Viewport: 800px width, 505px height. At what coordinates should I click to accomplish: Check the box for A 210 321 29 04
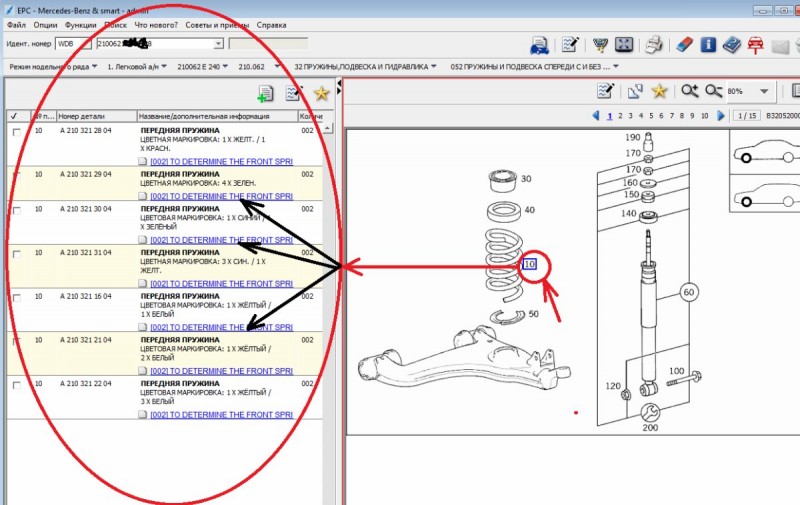click(16, 175)
